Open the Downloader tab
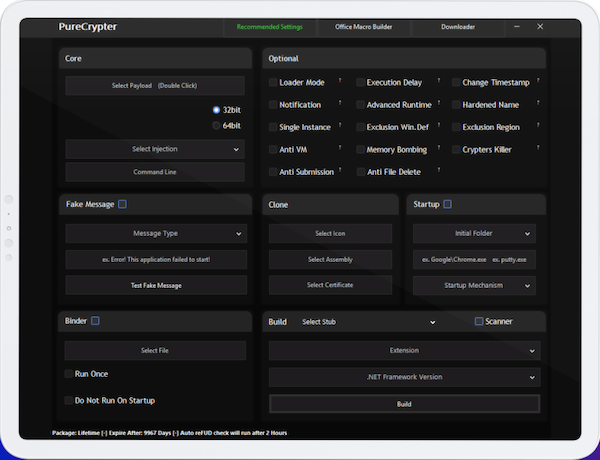 458,27
